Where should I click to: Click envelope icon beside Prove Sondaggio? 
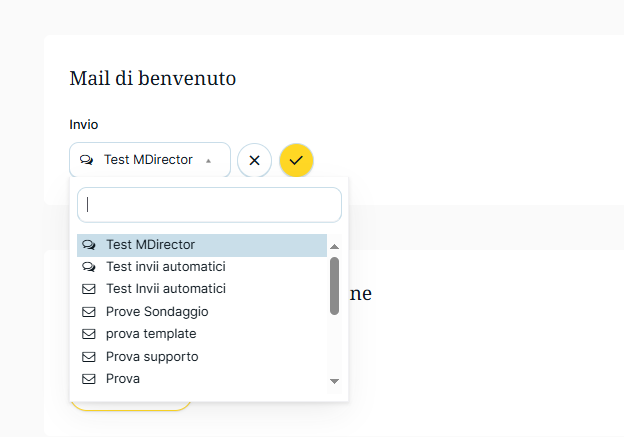pyautogui.click(x=89, y=312)
